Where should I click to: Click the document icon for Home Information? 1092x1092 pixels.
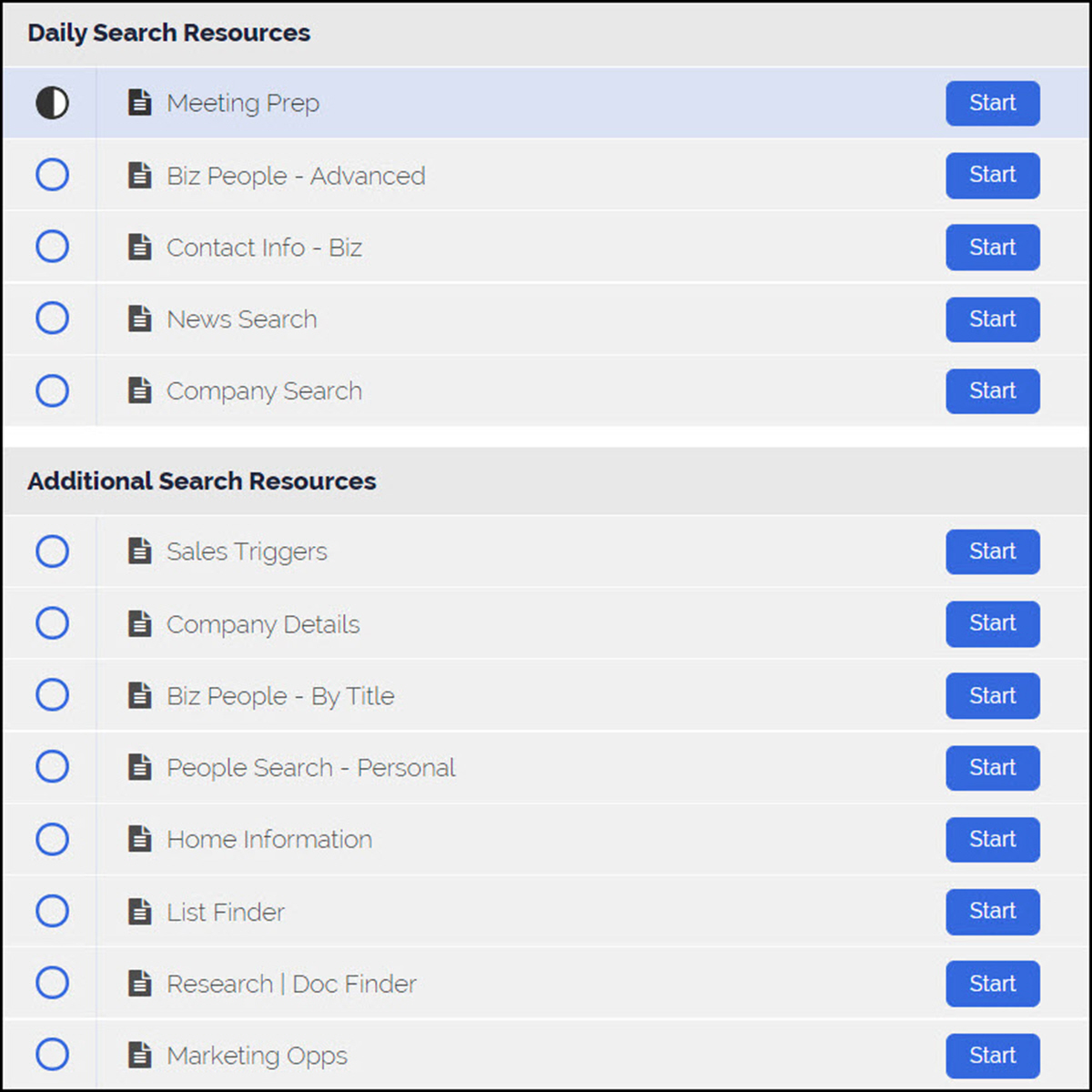coord(139,839)
